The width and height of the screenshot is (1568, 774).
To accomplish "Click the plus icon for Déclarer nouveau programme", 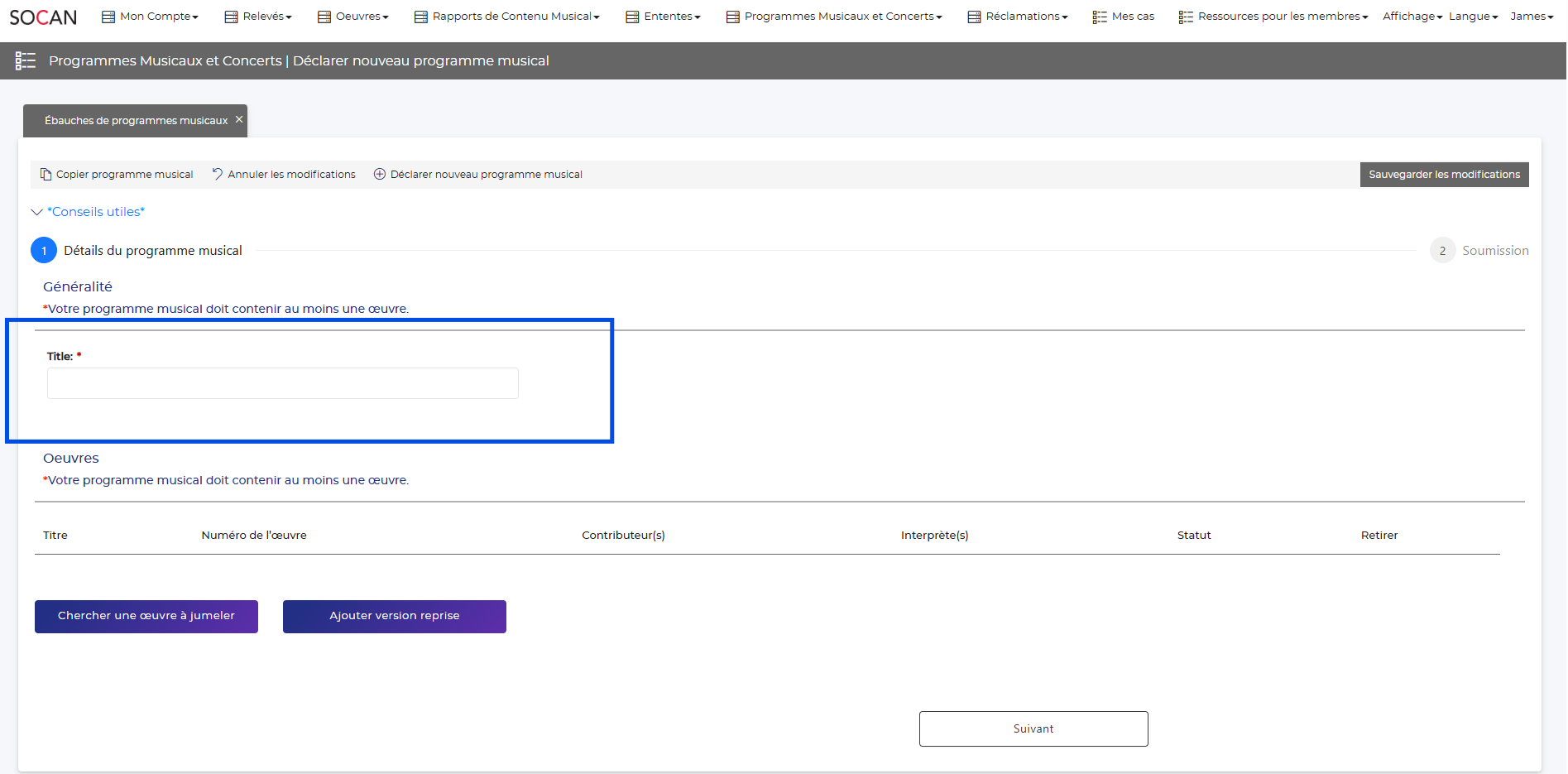I will coord(380,174).
